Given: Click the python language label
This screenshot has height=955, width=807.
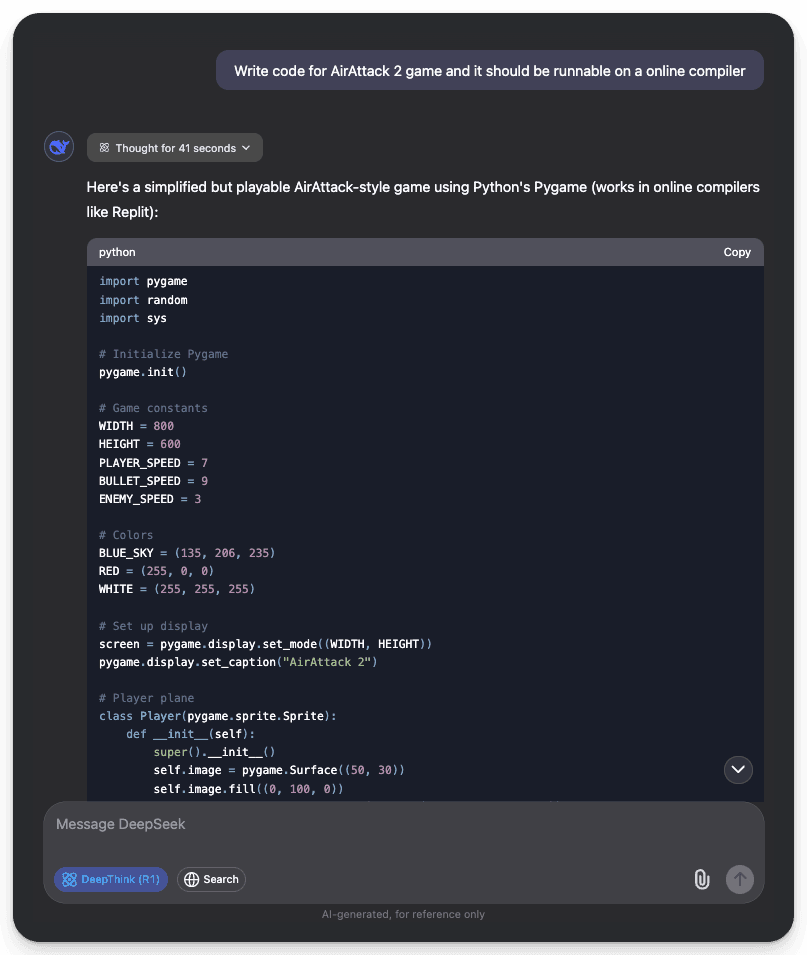Looking at the screenshot, I should 117,252.
